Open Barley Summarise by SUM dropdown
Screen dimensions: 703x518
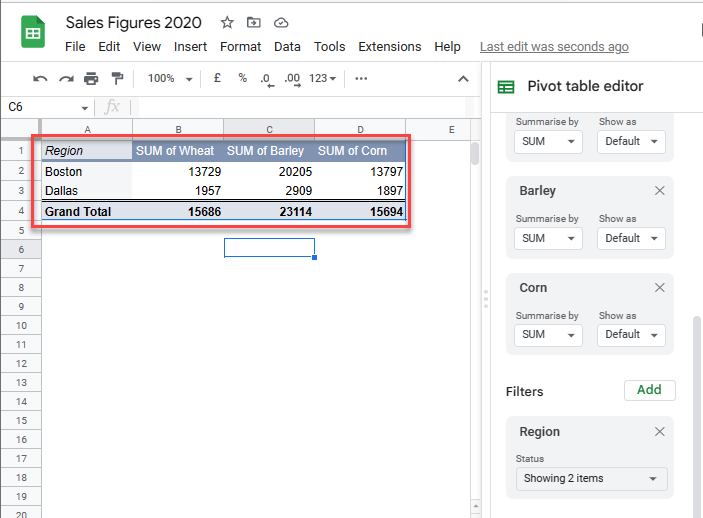click(x=548, y=238)
